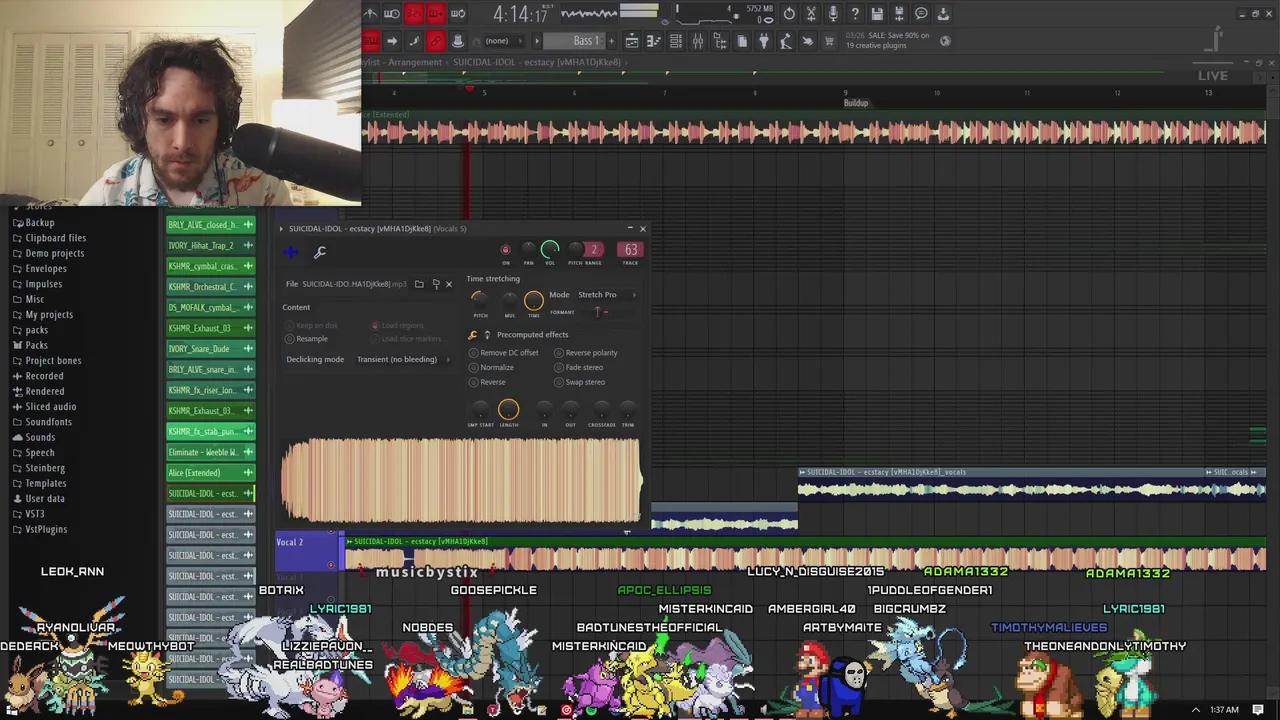This screenshot has width=1280, height=720.
Task: Click the VOL knob in sampler
Action: click(550, 249)
